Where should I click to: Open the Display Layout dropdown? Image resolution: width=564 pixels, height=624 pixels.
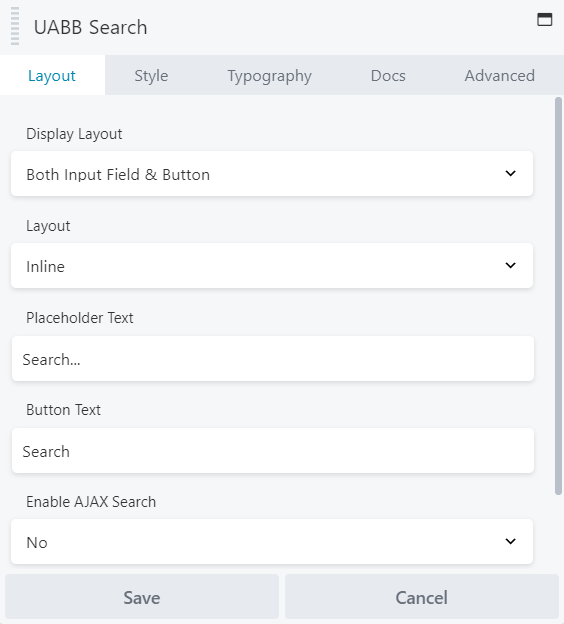tap(272, 174)
